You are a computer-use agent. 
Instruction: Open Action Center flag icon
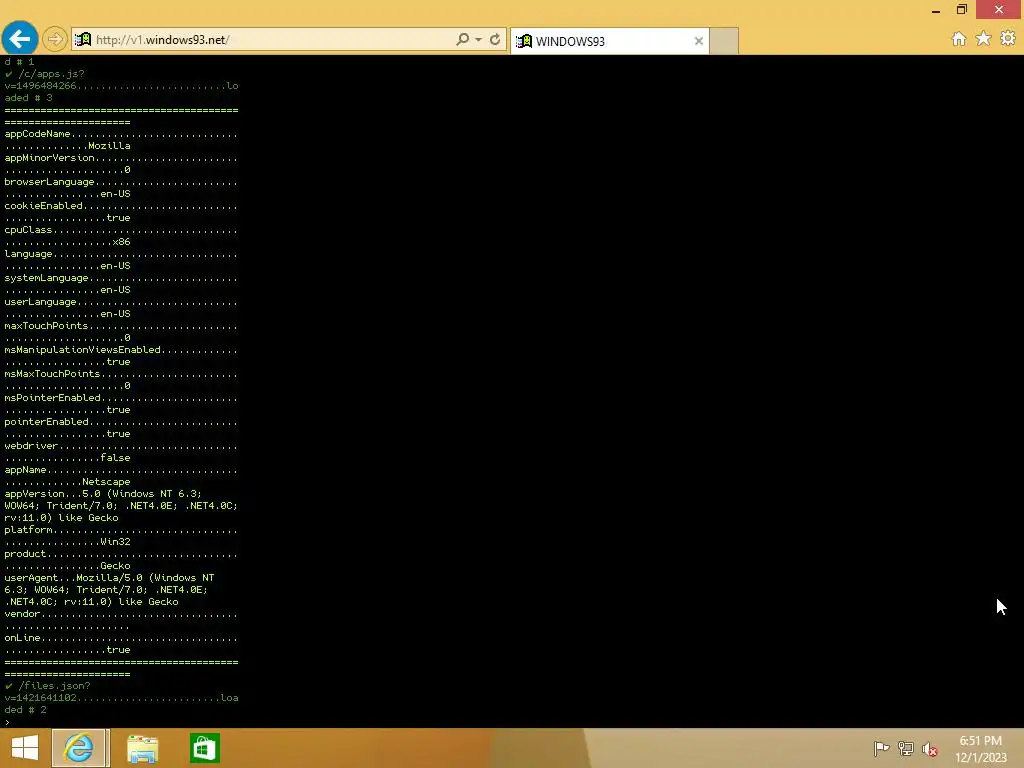(x=881, y=748)
